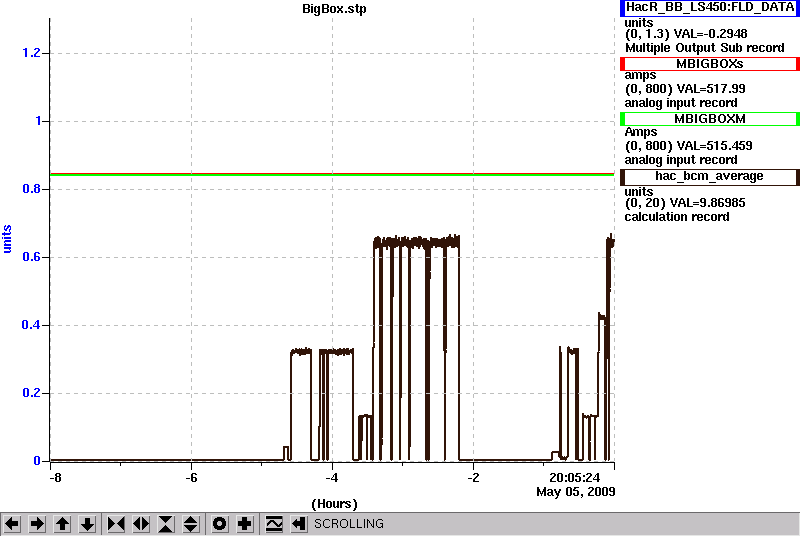Click the left-arrow-with-bar icon beside SCROLLING
800x536 pixels.
tap(299, 524)
